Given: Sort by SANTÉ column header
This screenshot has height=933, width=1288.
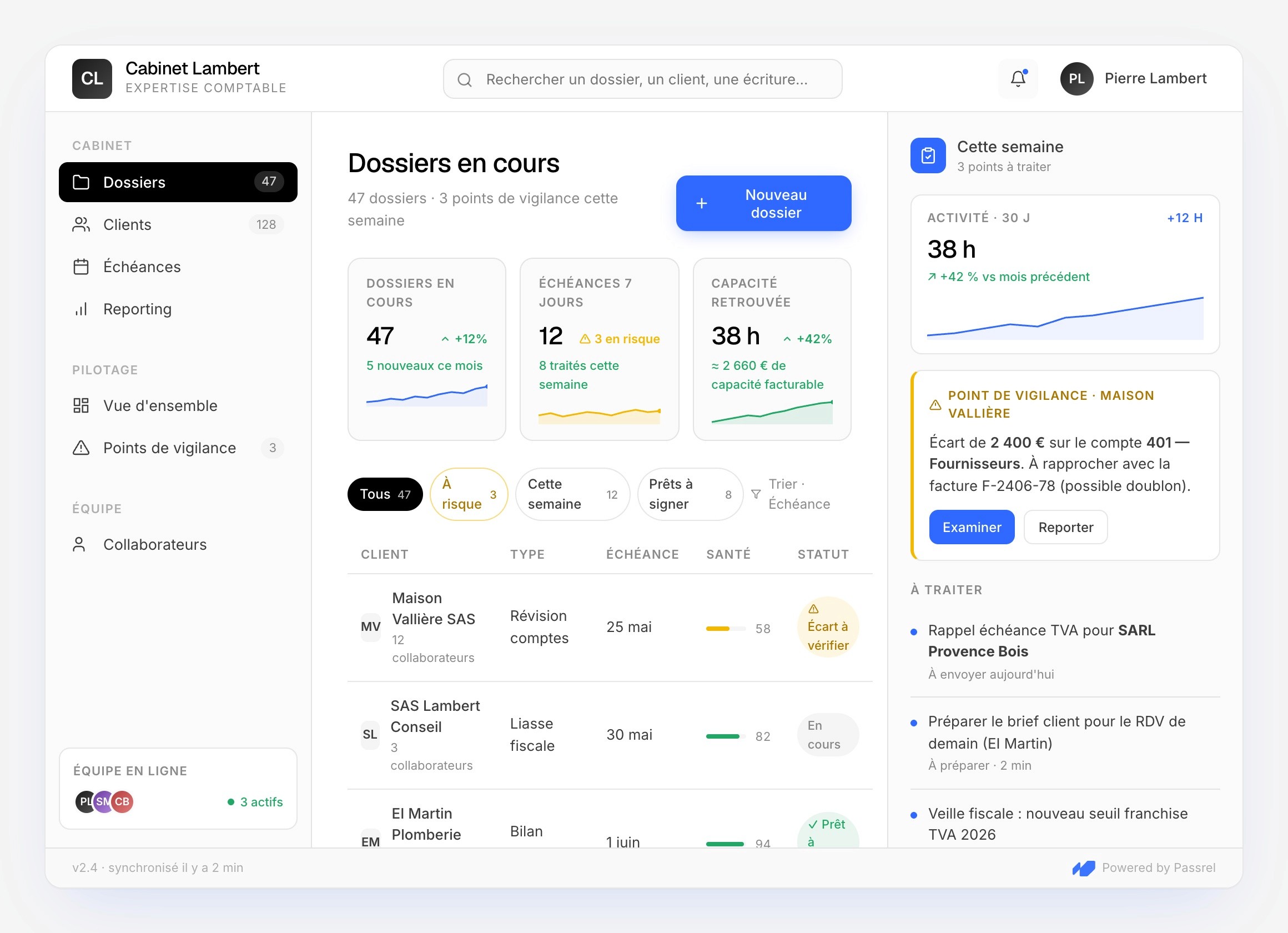Looking at the screenshot, I should point(728,554).
